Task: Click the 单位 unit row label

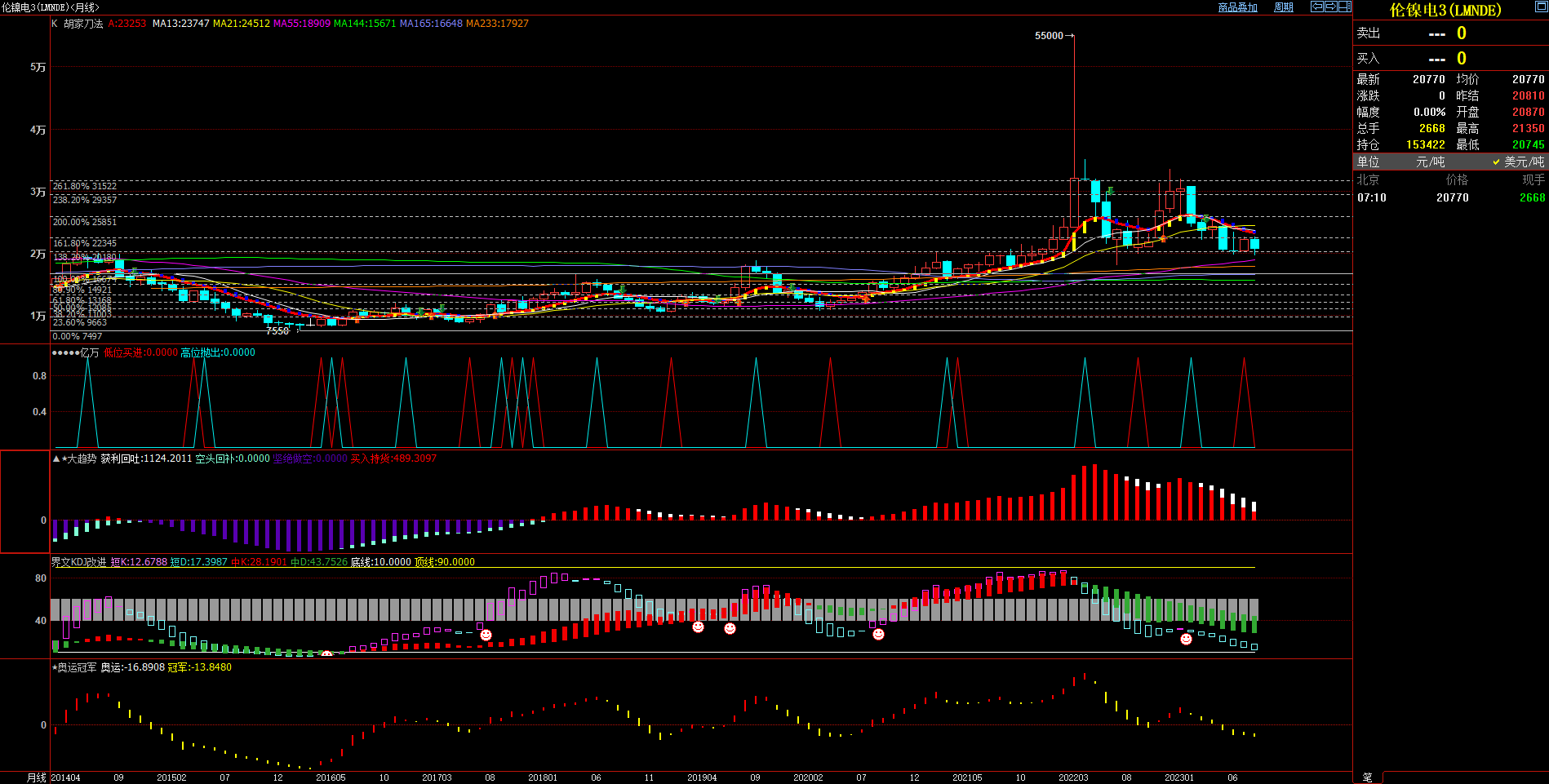Action: coord(1369,162)
